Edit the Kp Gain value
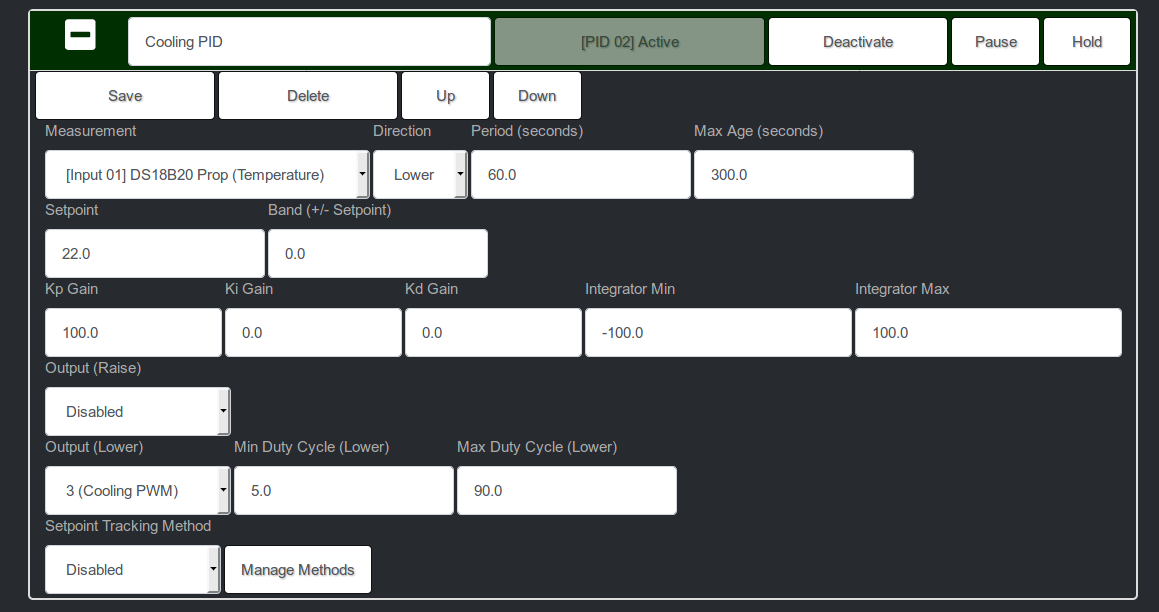1159x612 pixels. click(133, 332)
